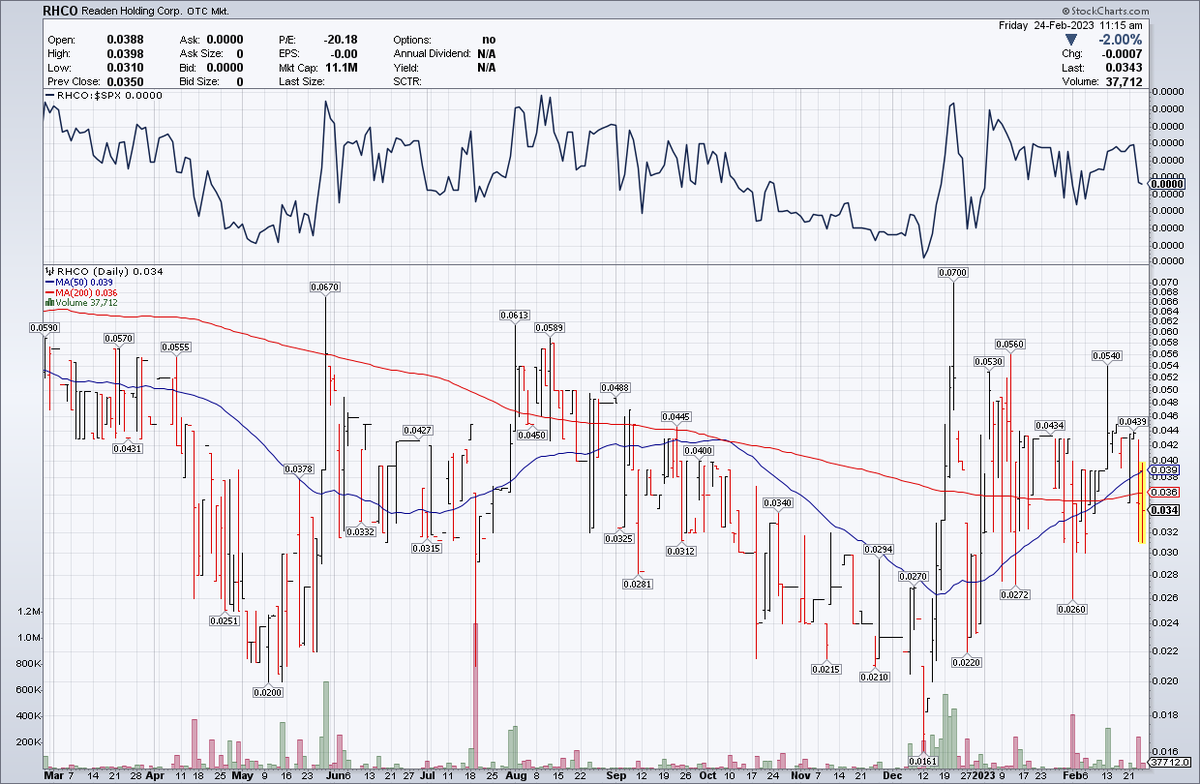Click the 0.0378 price label
Image resolution: width=1200 pixels, height=784 pixels.
299,468
